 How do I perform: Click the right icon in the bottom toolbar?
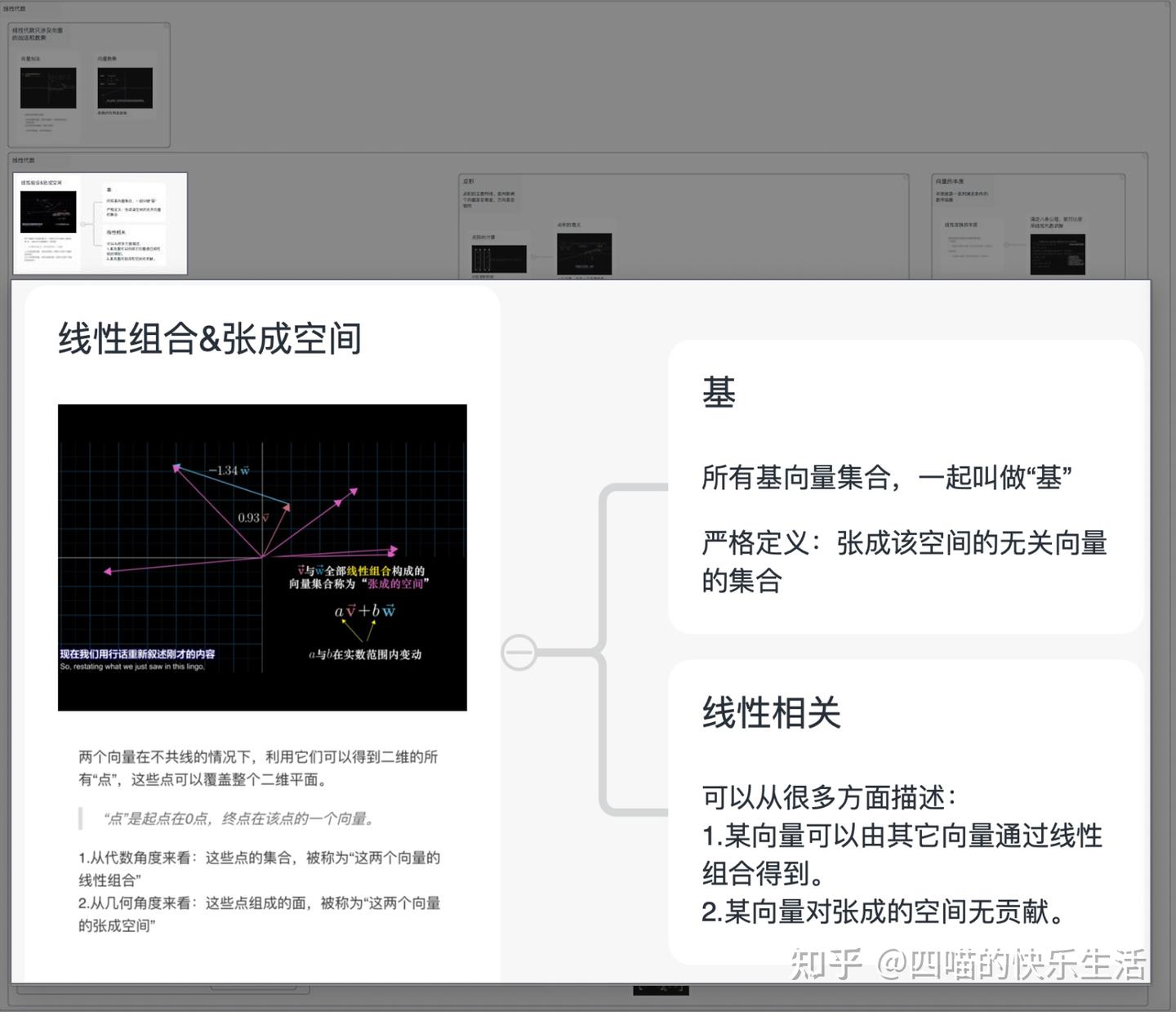tap(681, 988)
